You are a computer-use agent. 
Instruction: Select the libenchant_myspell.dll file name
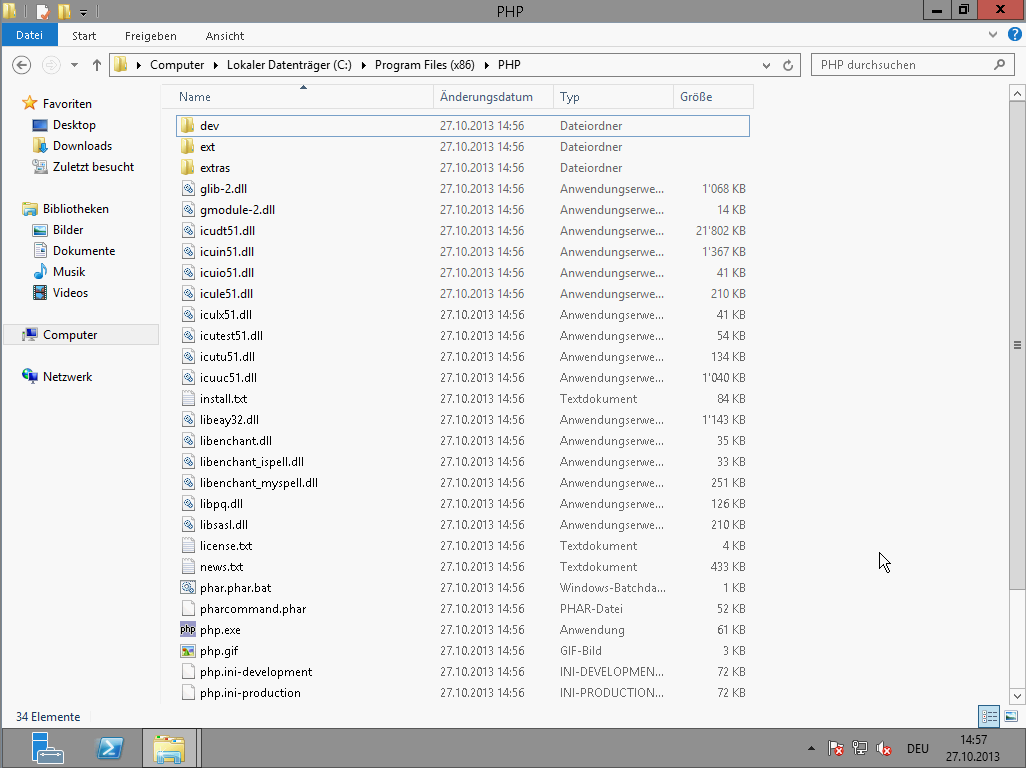coord(258,483)
